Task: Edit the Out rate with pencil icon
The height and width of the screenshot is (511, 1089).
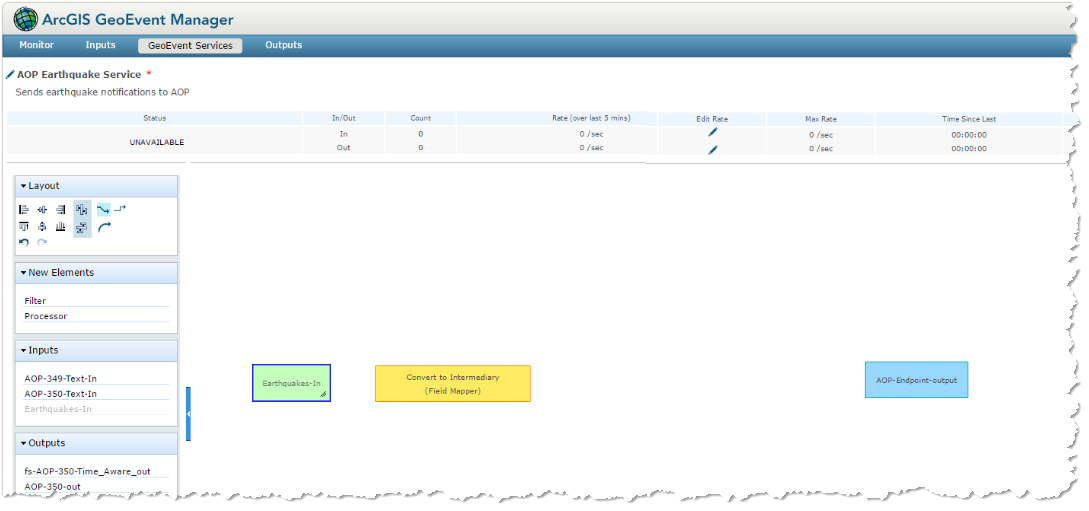Action: [713, 149]
